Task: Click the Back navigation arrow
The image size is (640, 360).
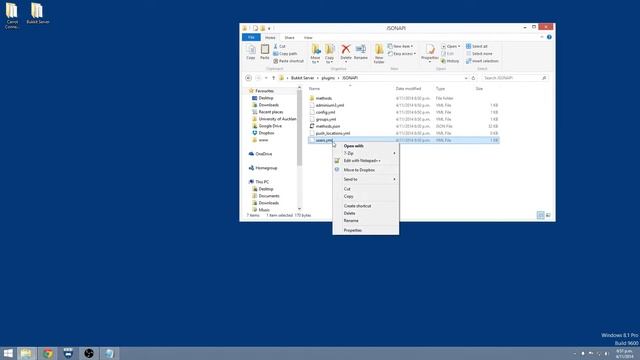Action: pyautogui.click(x=248, y=78)
